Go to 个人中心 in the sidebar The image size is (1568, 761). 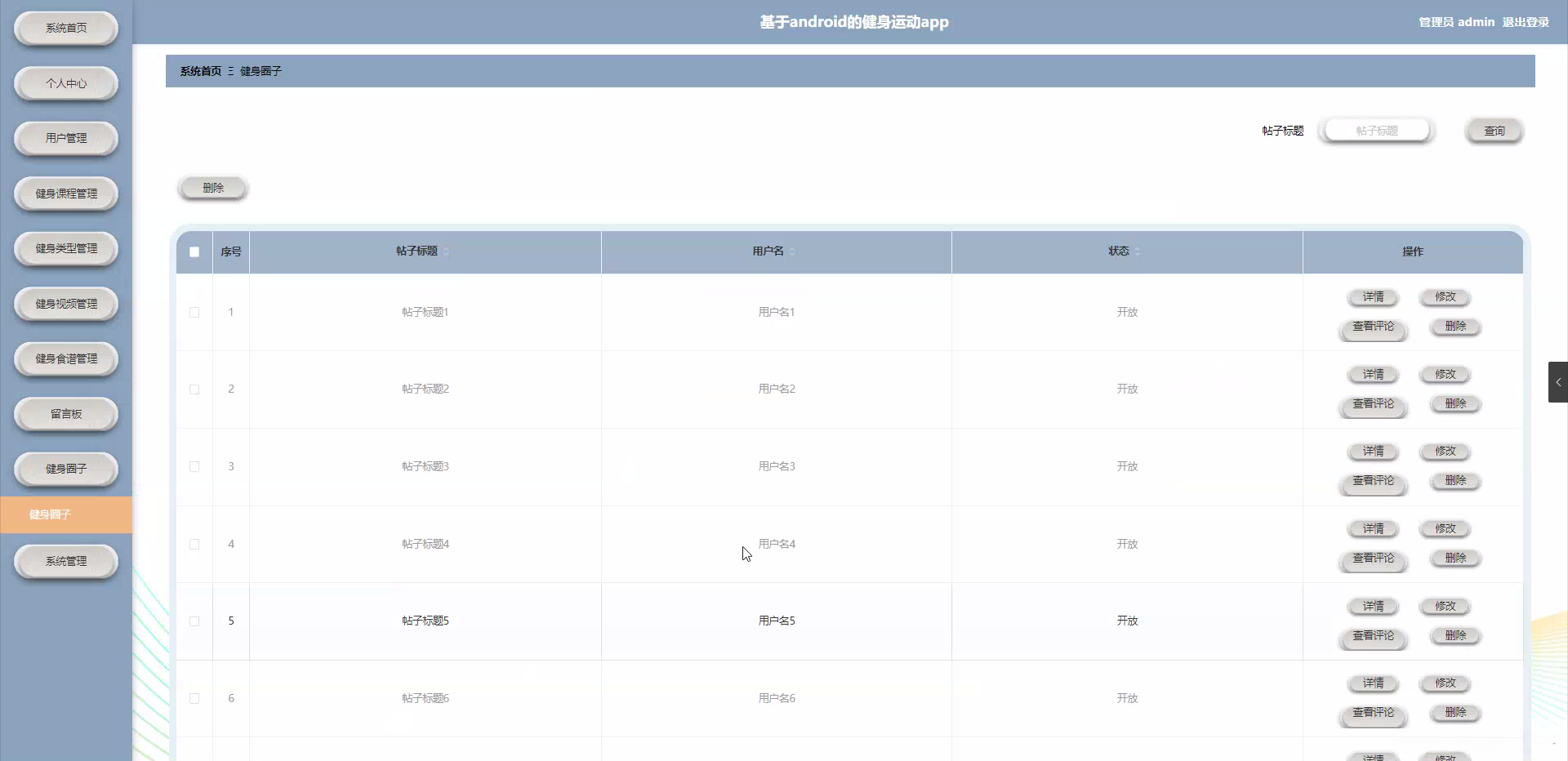[66, 83]
